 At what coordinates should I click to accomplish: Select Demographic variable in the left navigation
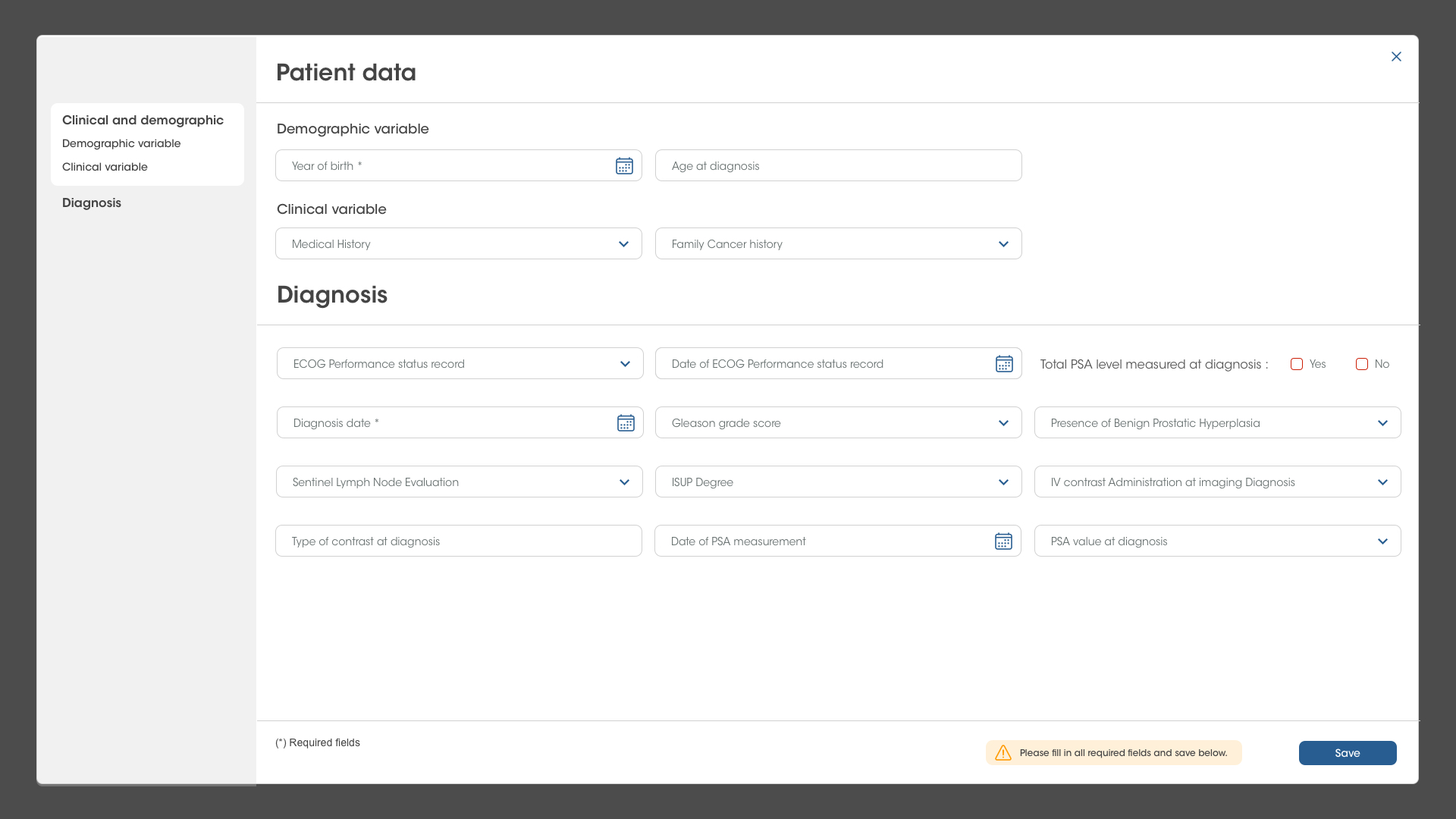121,143
